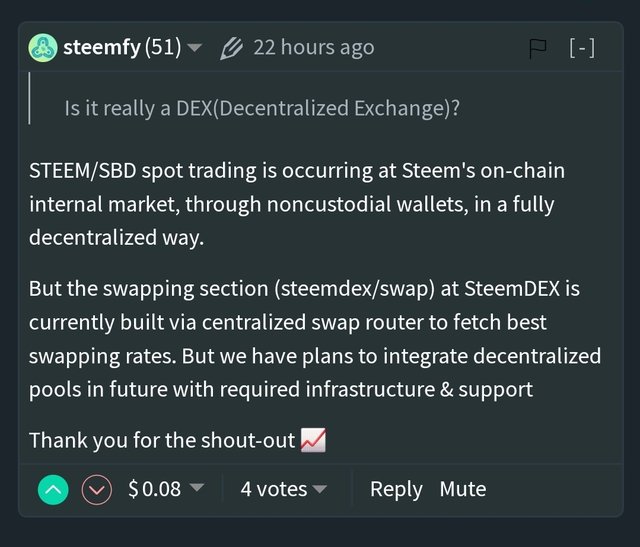Reply to steemfy's comment

pos(396,489)
